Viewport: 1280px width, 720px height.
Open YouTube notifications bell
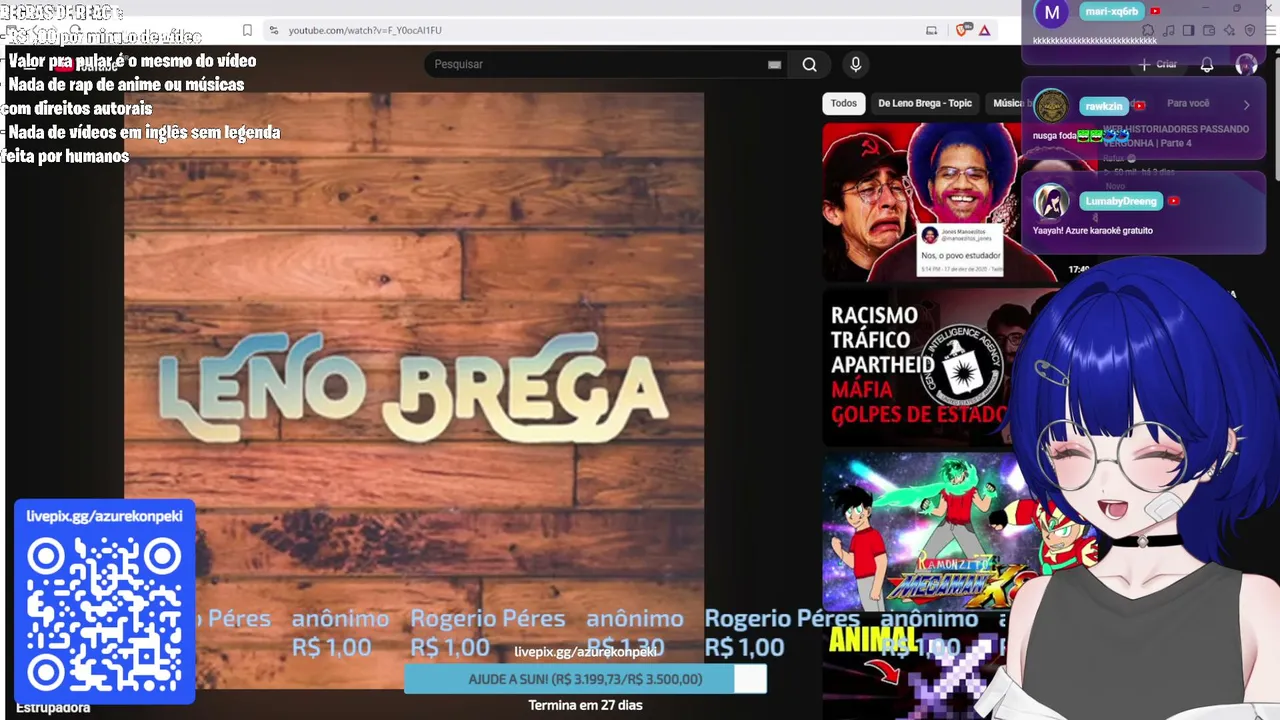click(x=1207, y=64)
